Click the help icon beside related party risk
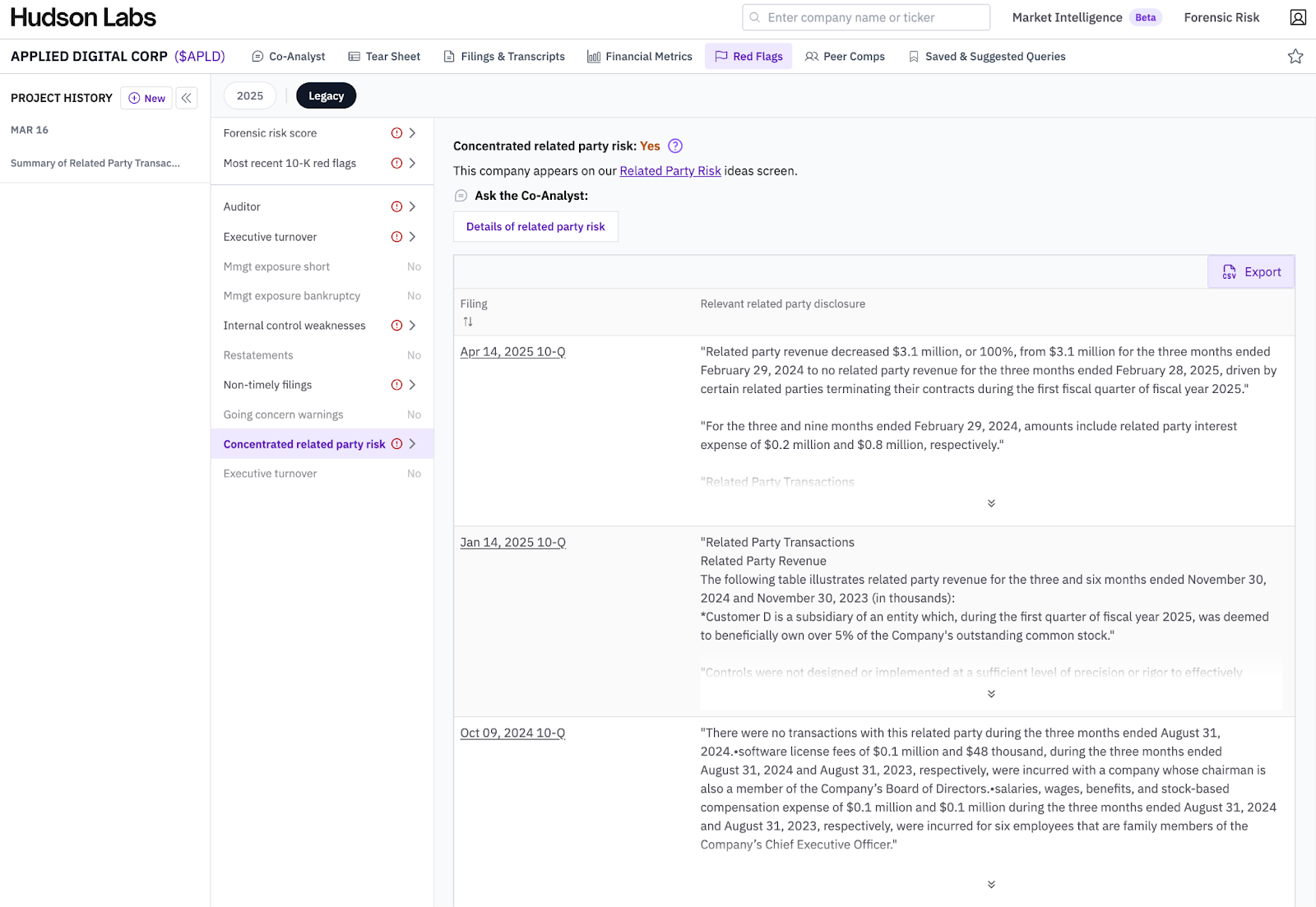This screenshot has width=1316, height=907. pos(675,146)
